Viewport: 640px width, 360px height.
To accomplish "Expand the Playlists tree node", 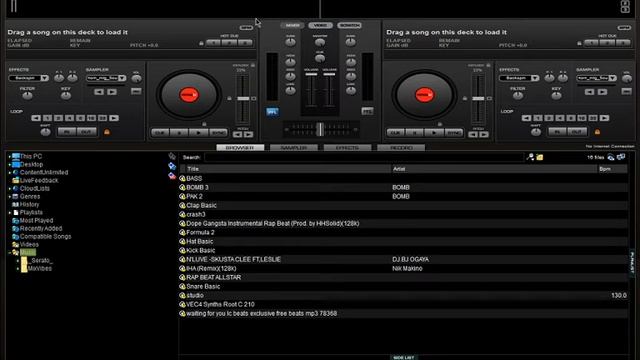I will tap(9, 213).
